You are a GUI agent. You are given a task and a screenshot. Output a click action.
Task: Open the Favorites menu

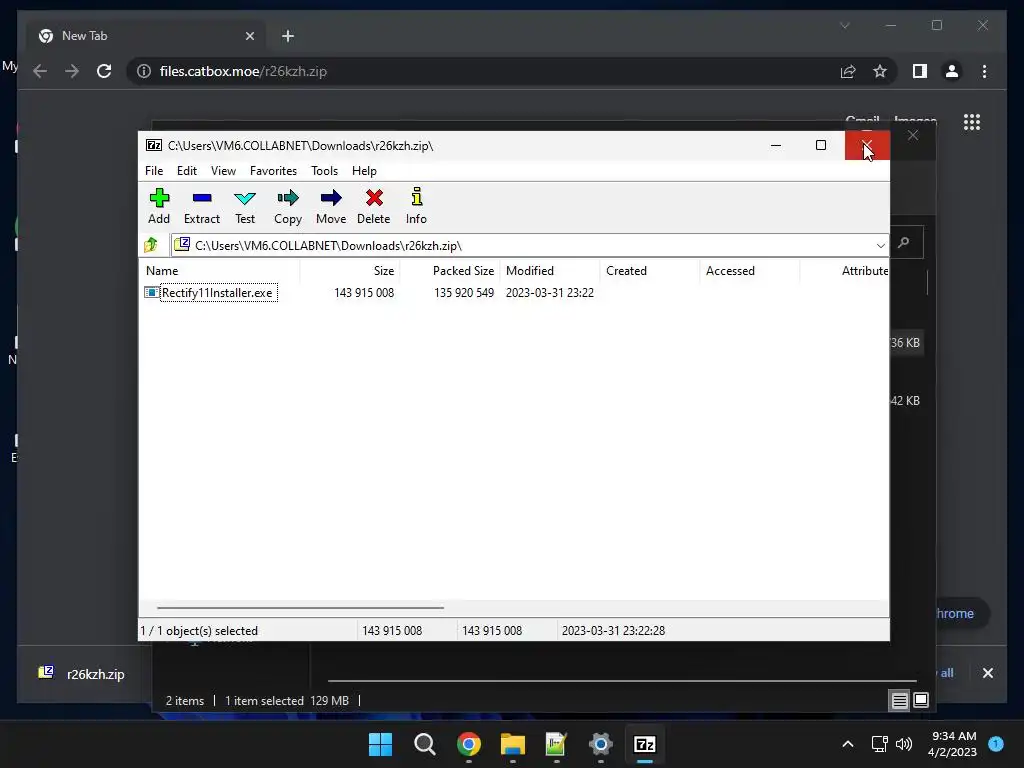[273, 170]
